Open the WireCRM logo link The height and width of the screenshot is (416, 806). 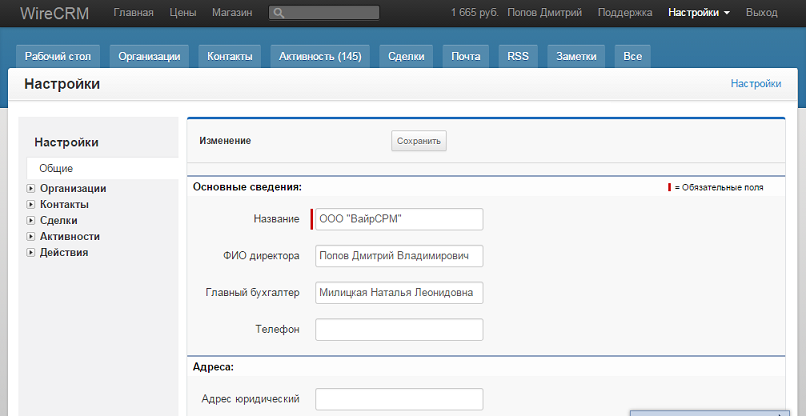point(54,13)
